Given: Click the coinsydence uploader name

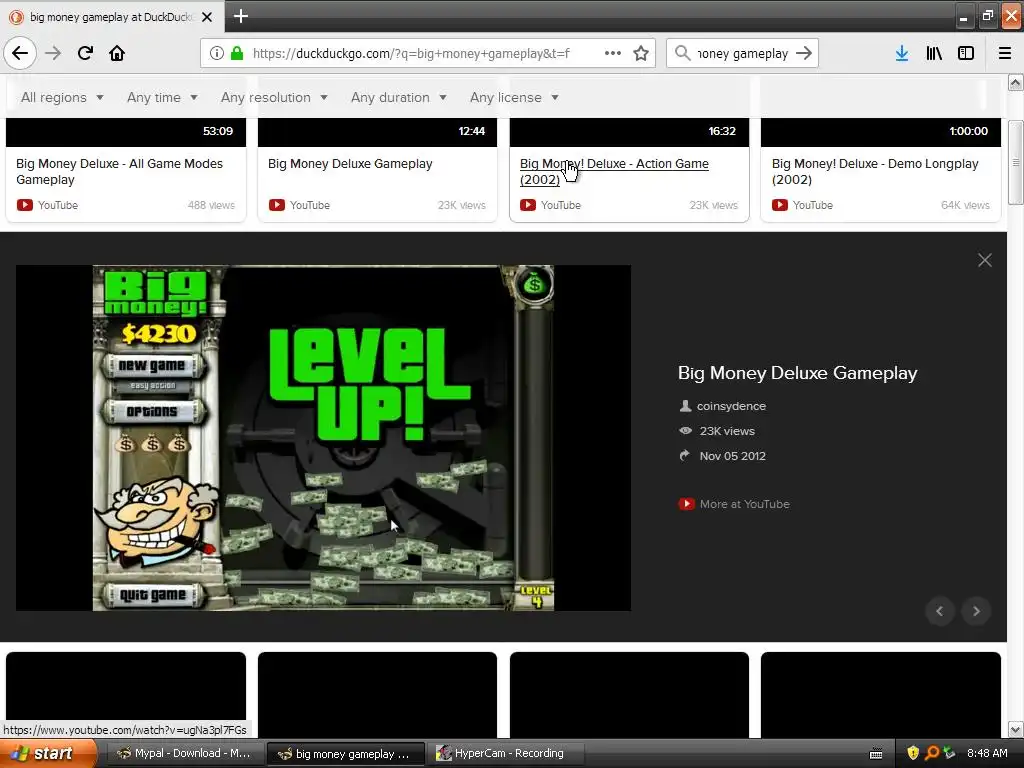Looking at the screenshot, I should tap(731, 406).
